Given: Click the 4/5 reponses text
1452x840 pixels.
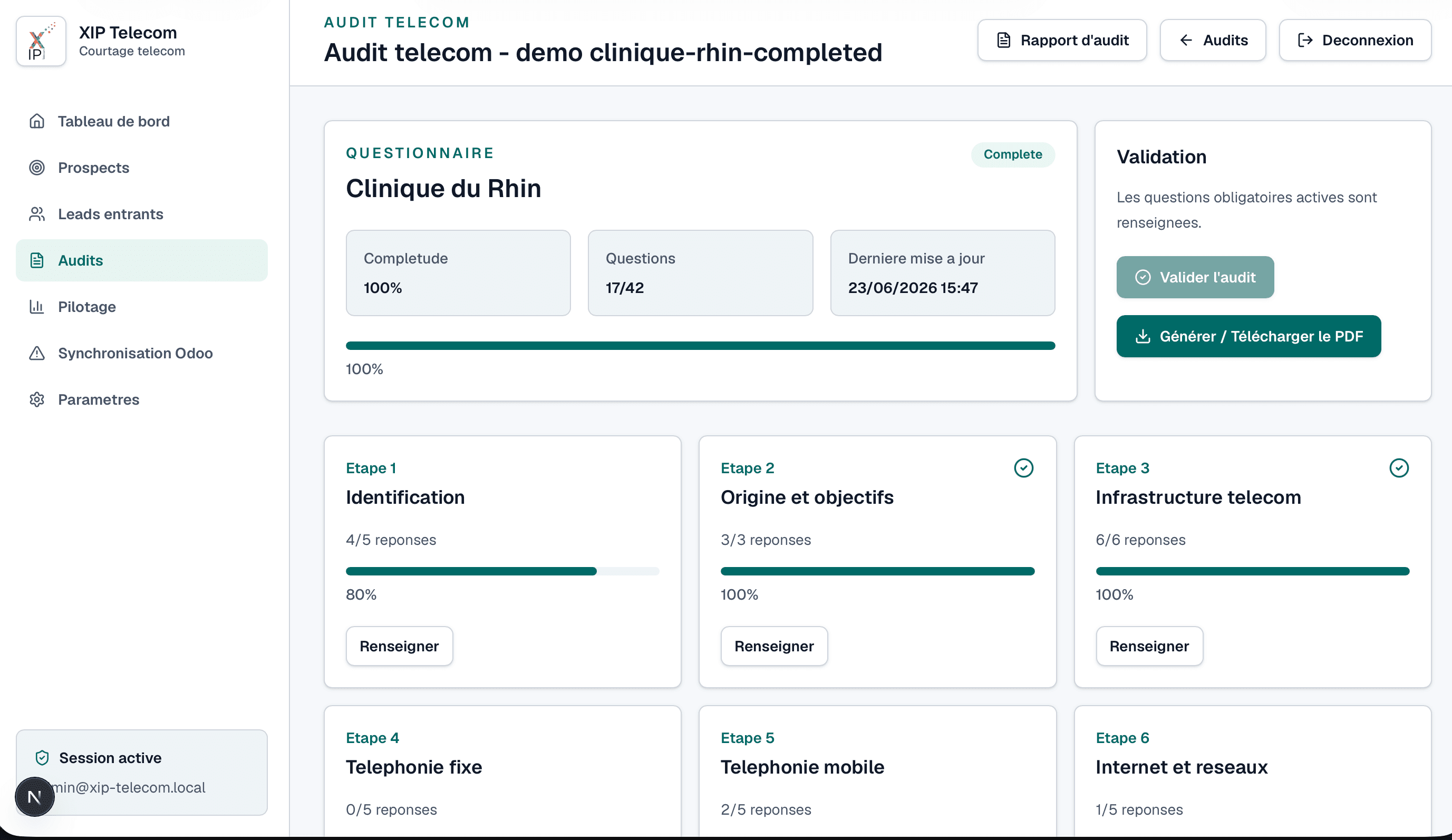Looking at the screenshot, I should 391,540.
